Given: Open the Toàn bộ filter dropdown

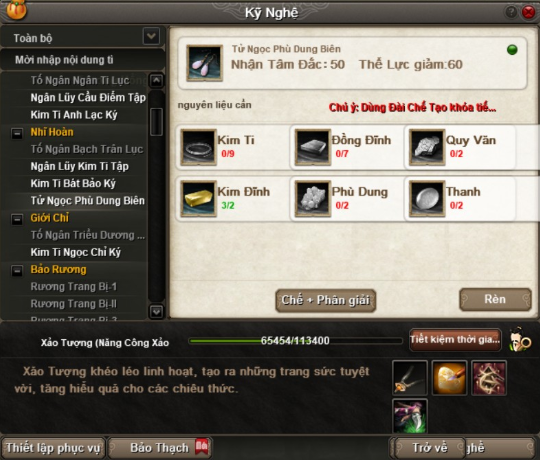Looking at the screenshot, I should (151, 36).
